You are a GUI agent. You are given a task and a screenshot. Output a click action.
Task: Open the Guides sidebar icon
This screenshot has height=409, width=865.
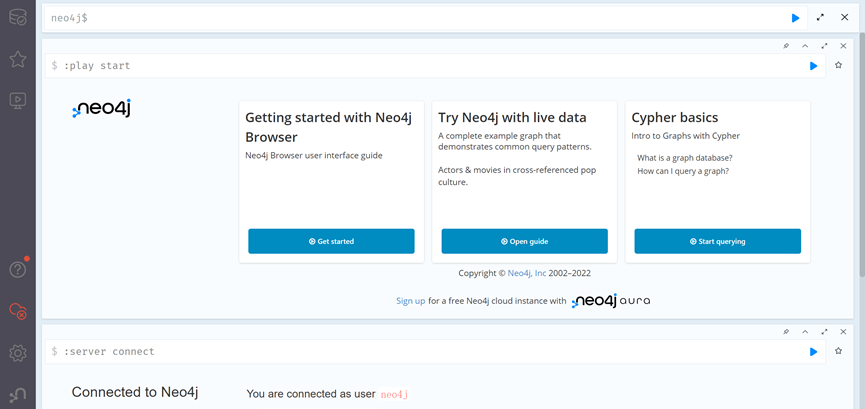[x=18, y=100]
